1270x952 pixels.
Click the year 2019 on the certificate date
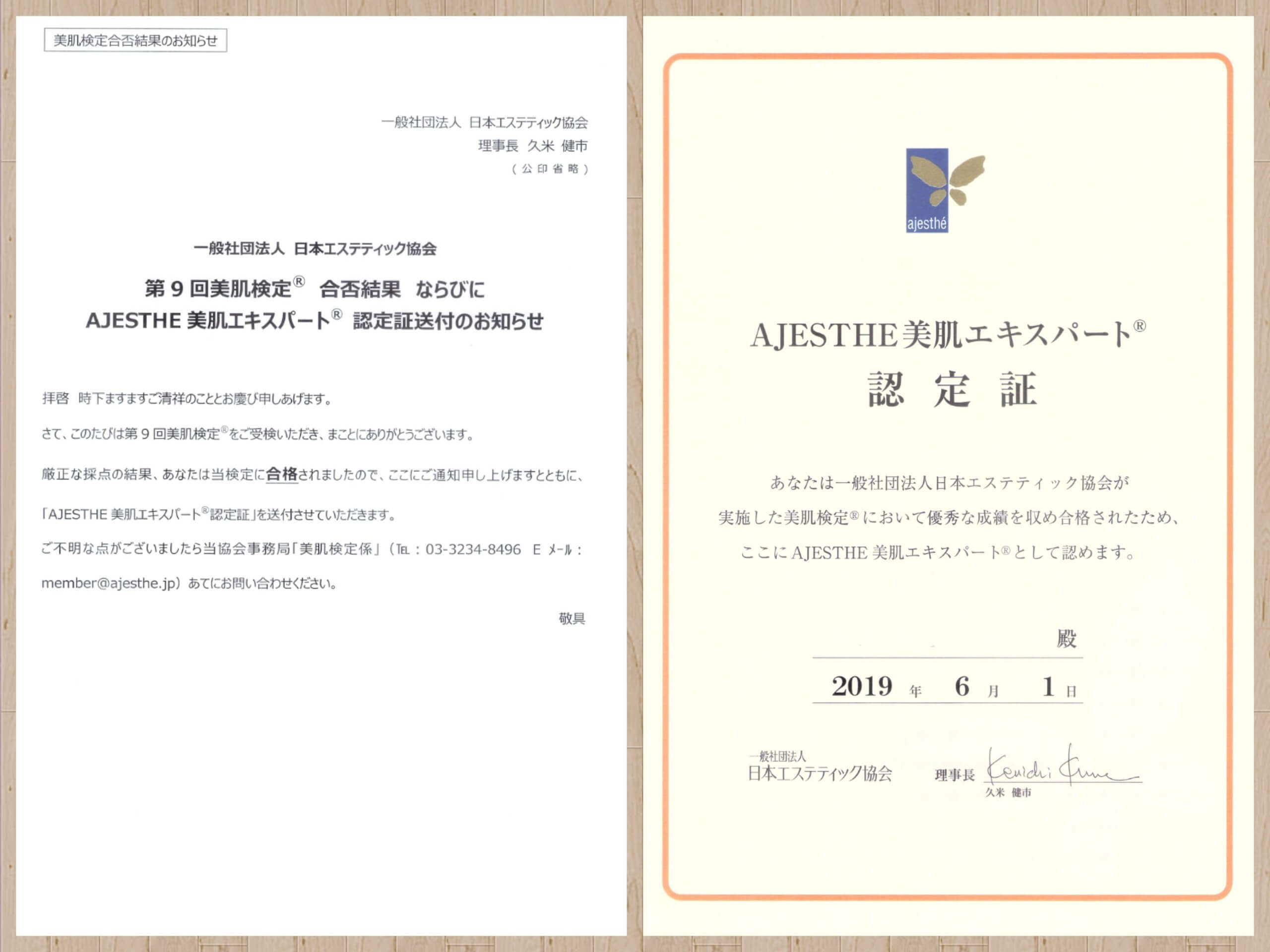862,686
